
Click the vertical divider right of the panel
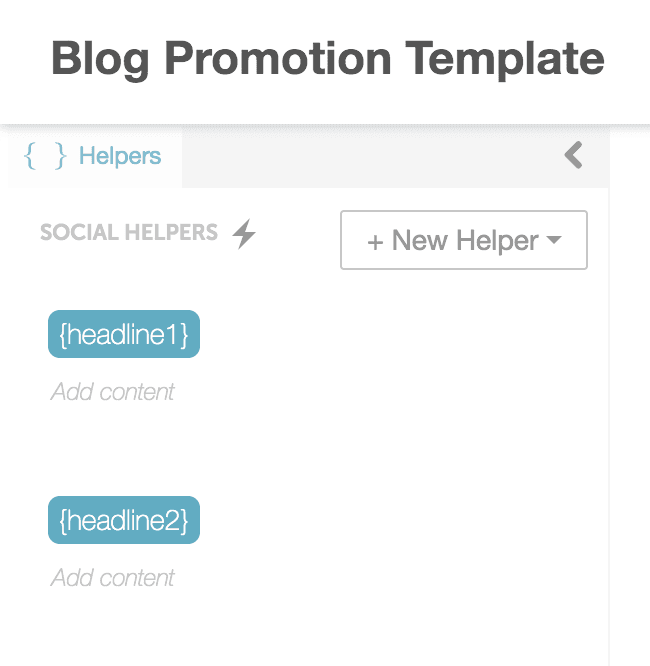coord(609,395)
